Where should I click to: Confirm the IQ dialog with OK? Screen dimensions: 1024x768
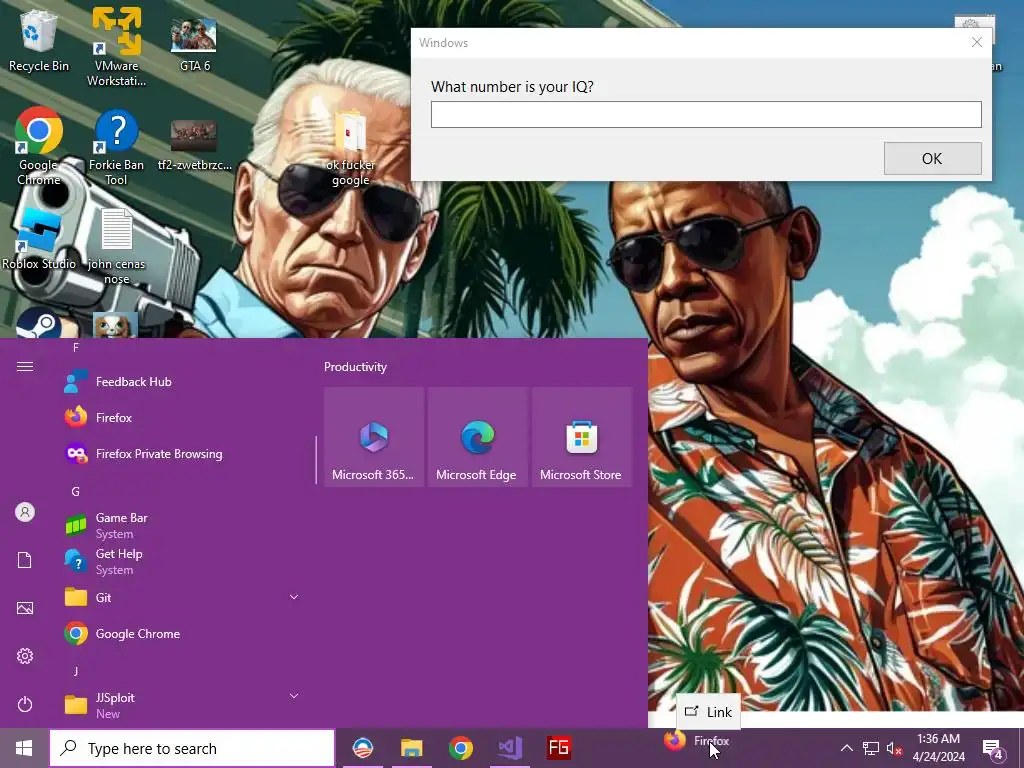click(x=932, y=159)
